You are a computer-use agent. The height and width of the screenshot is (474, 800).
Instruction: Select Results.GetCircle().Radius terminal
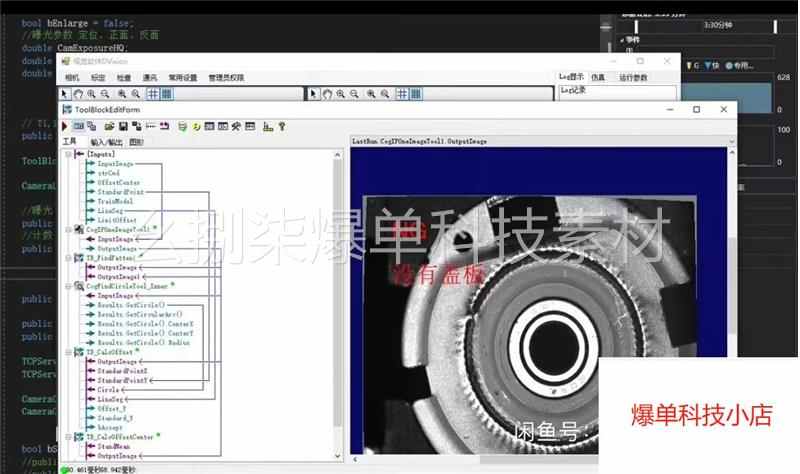coord(143,343)
